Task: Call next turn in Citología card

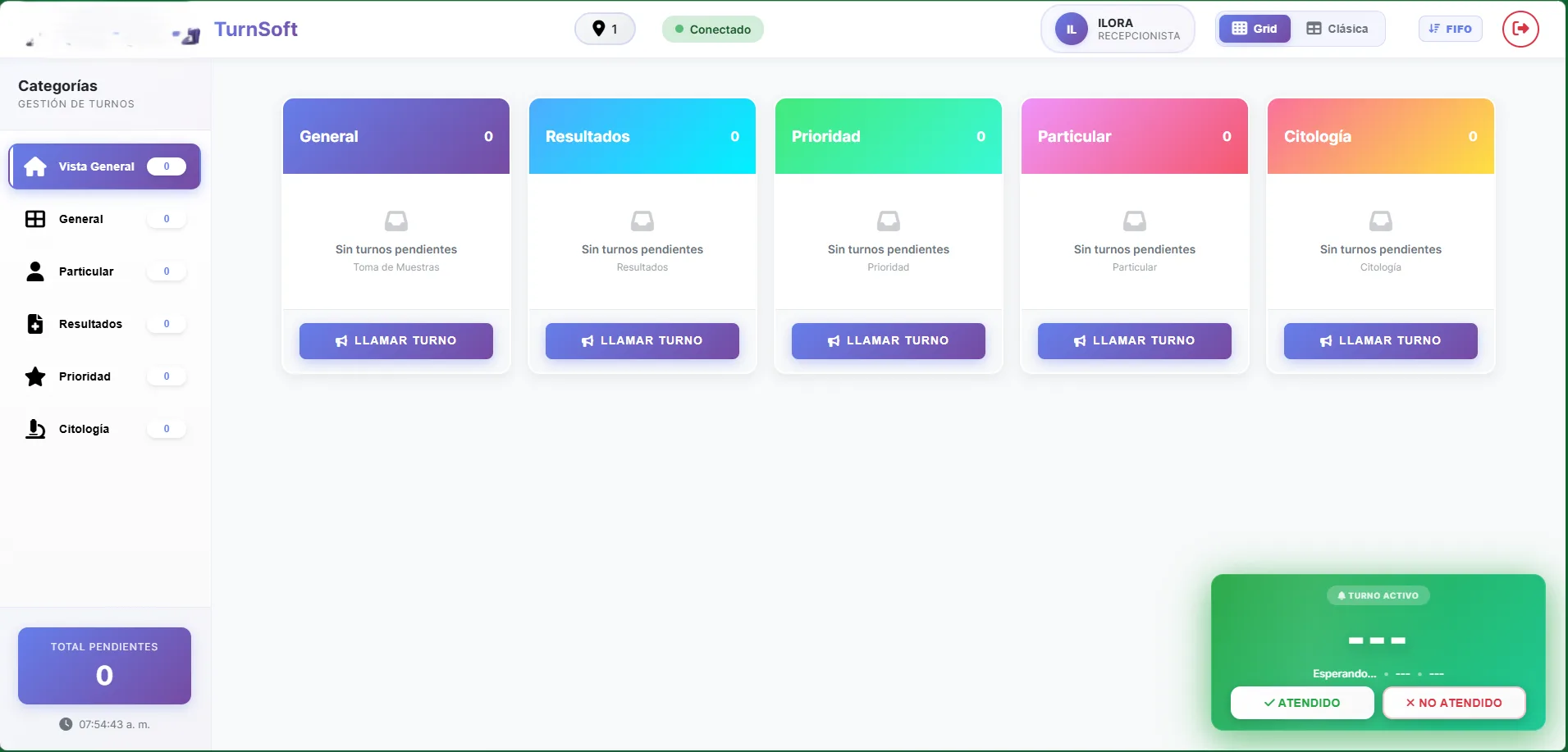Action: coord(1381,340)
